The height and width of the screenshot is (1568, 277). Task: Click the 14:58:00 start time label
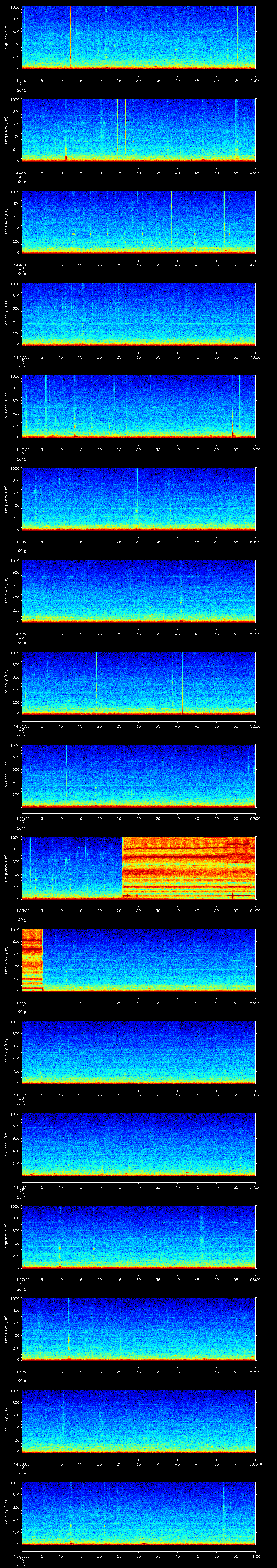21,1371
